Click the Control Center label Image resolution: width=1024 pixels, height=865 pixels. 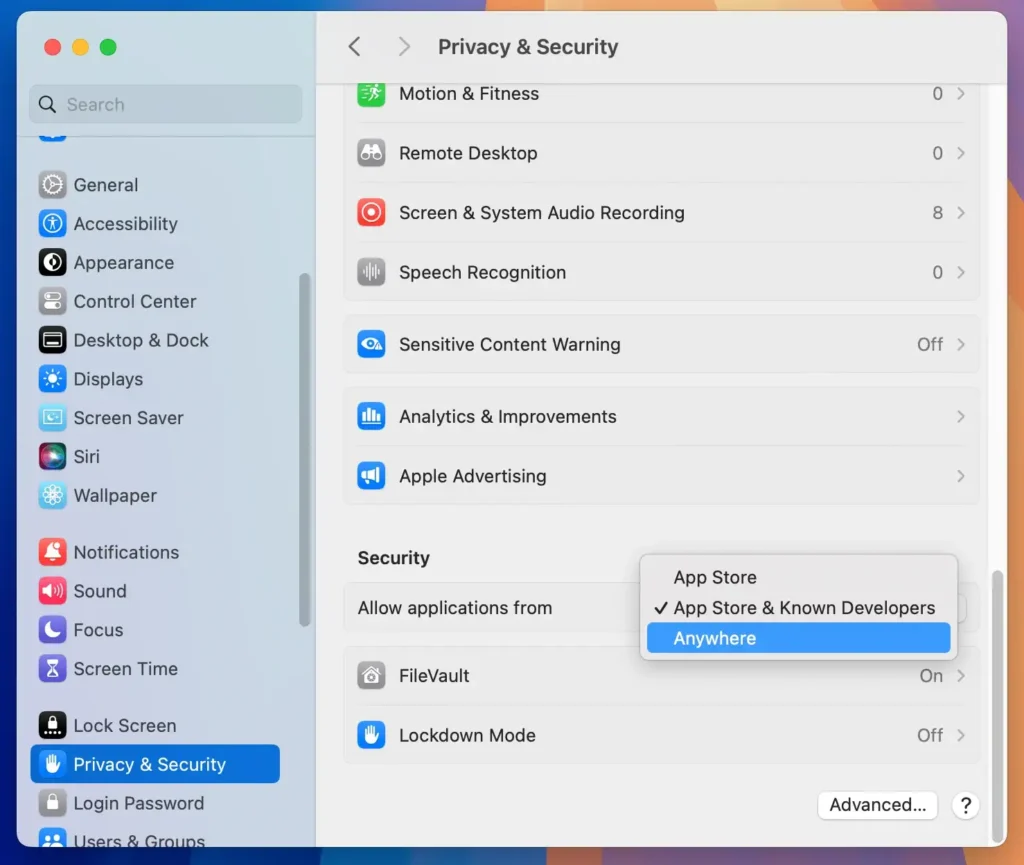[x=135, y=302]
